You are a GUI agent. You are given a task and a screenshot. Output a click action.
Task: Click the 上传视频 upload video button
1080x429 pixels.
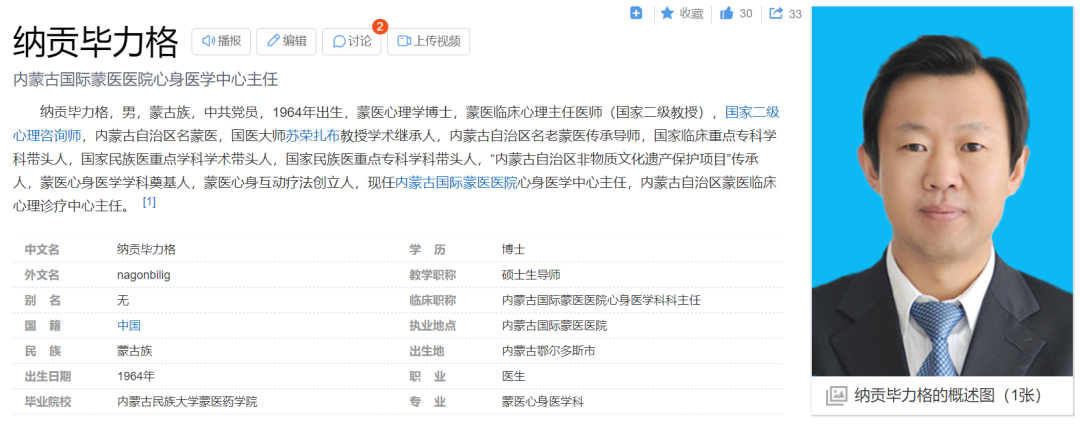[x=428, y=41]
